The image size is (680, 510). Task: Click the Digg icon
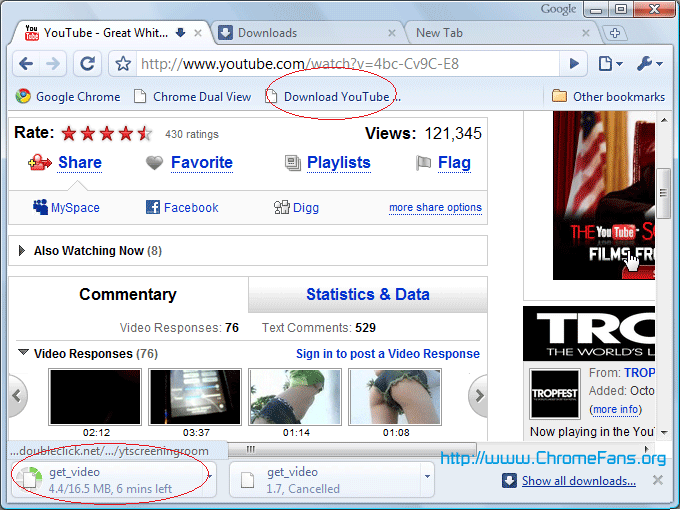click(281, 207)
